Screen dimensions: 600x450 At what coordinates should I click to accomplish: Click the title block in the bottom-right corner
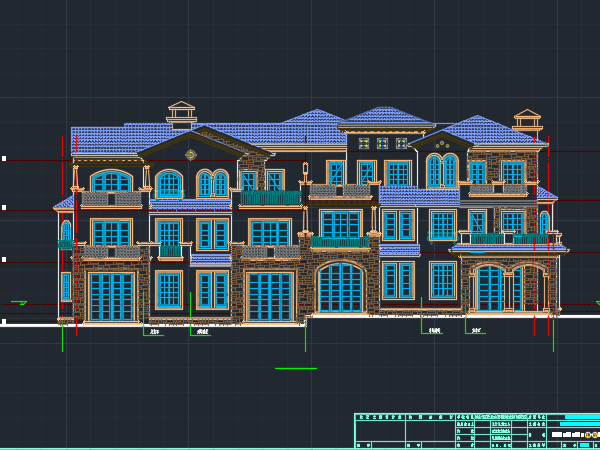click(476, 429)
